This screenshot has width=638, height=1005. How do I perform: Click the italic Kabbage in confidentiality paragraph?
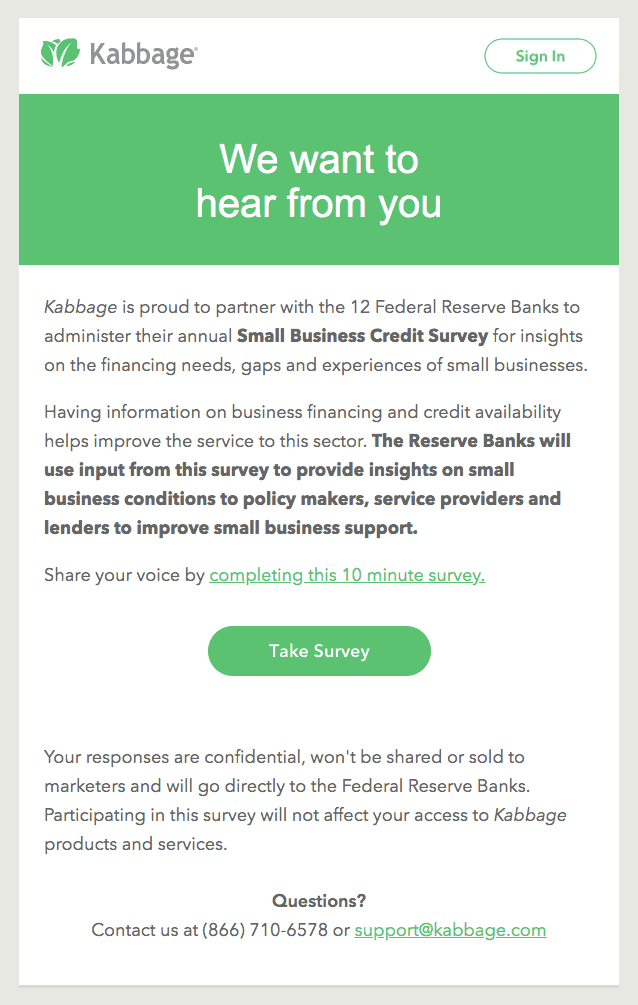click(530, 815)
